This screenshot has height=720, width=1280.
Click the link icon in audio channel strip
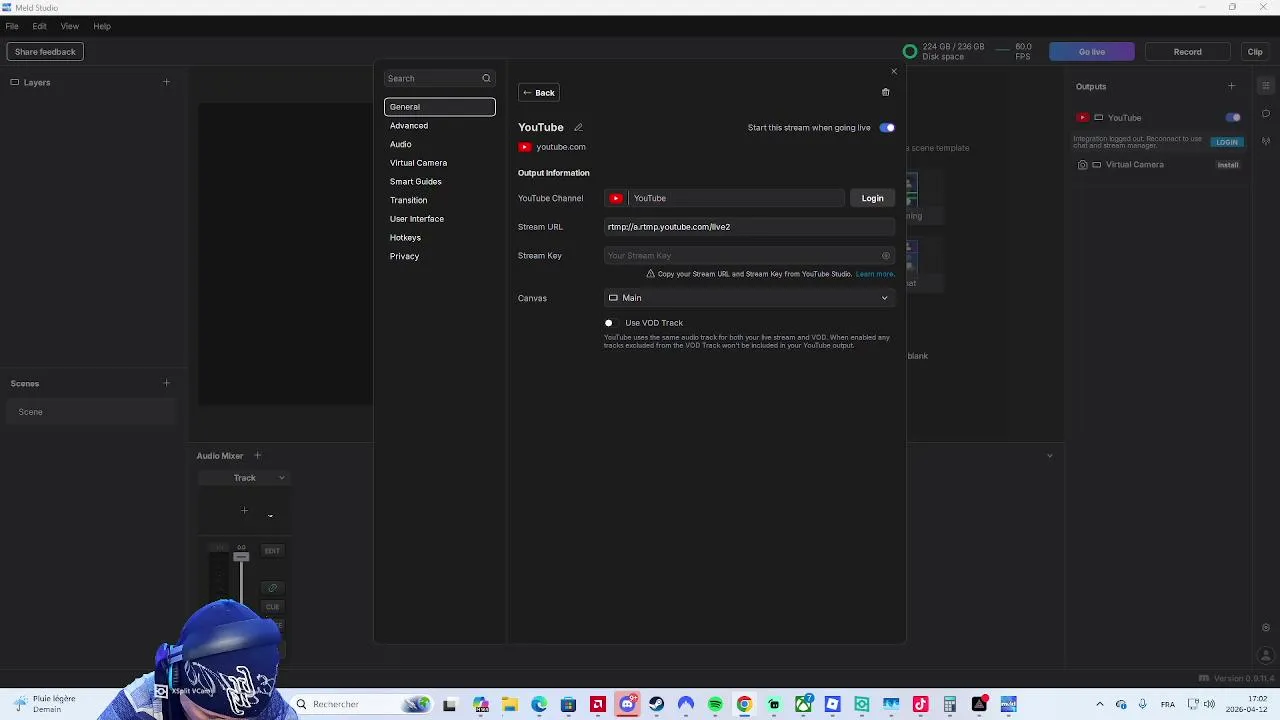[272, 588]
